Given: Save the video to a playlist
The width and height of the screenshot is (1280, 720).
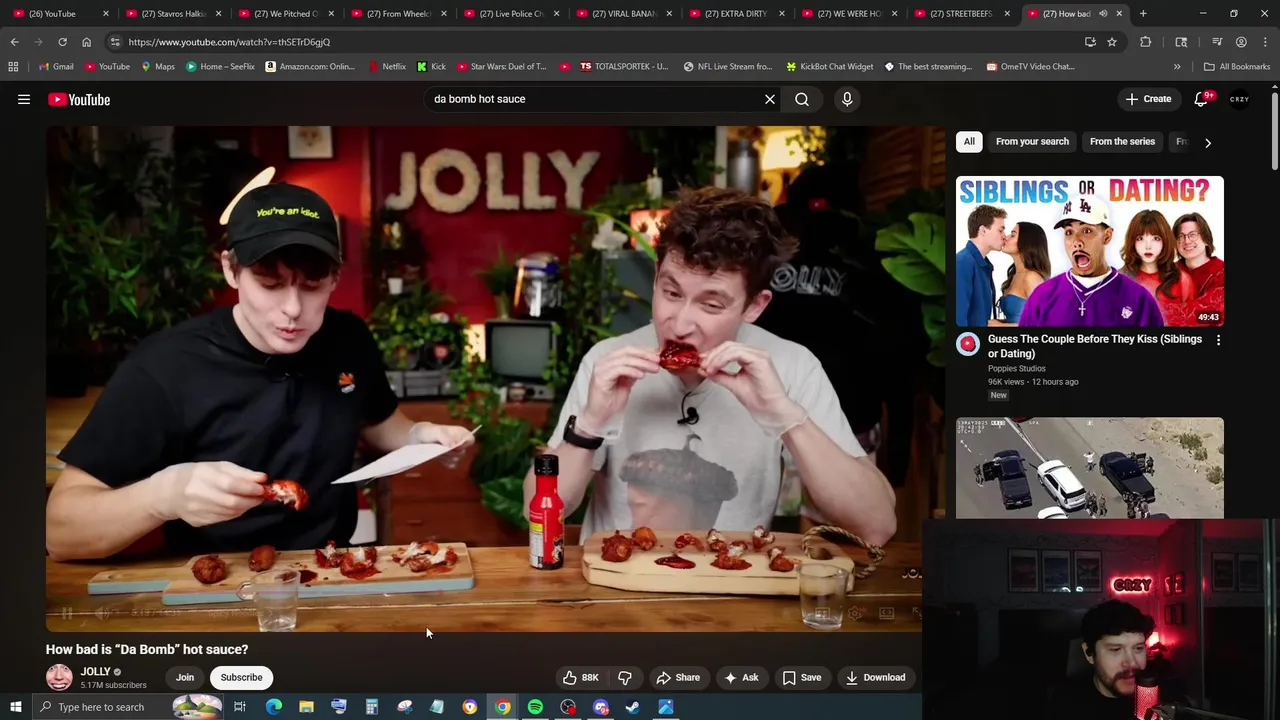Looking at the screenshot, I should (x=802, y=677).
